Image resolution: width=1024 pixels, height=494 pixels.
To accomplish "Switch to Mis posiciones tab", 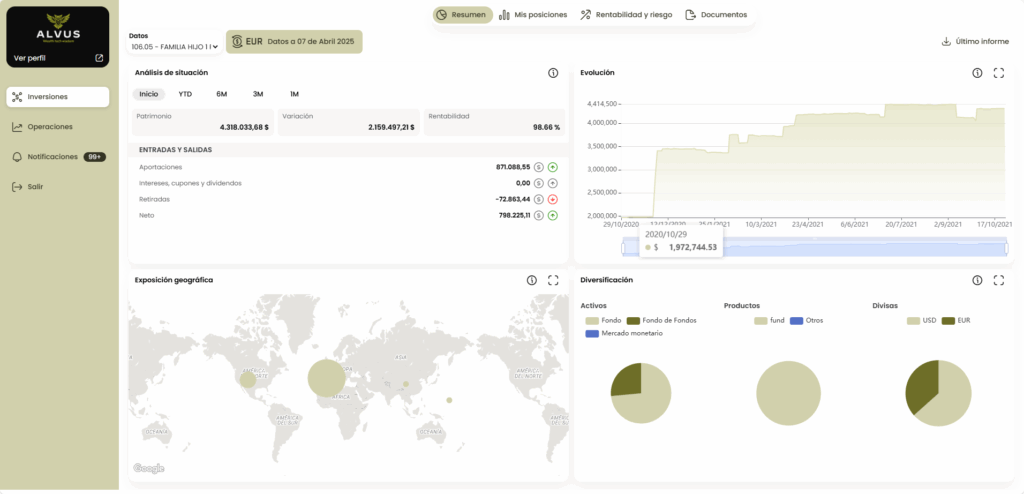I will (x=533, y=15).
